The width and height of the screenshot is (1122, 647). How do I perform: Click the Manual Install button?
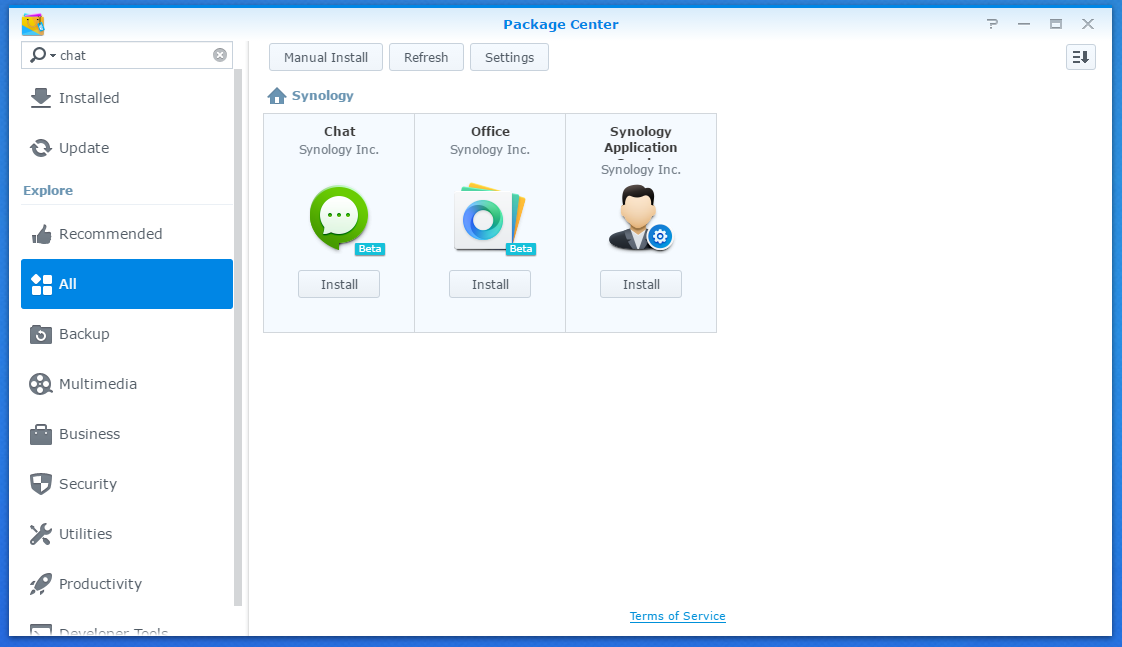pyautogui.click(x=325, y=57)
